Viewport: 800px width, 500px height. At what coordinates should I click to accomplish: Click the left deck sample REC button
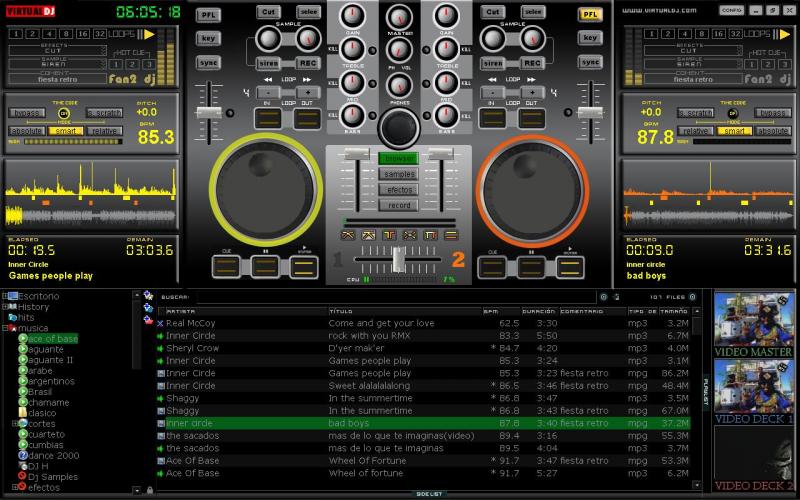(x=308, y=63)
